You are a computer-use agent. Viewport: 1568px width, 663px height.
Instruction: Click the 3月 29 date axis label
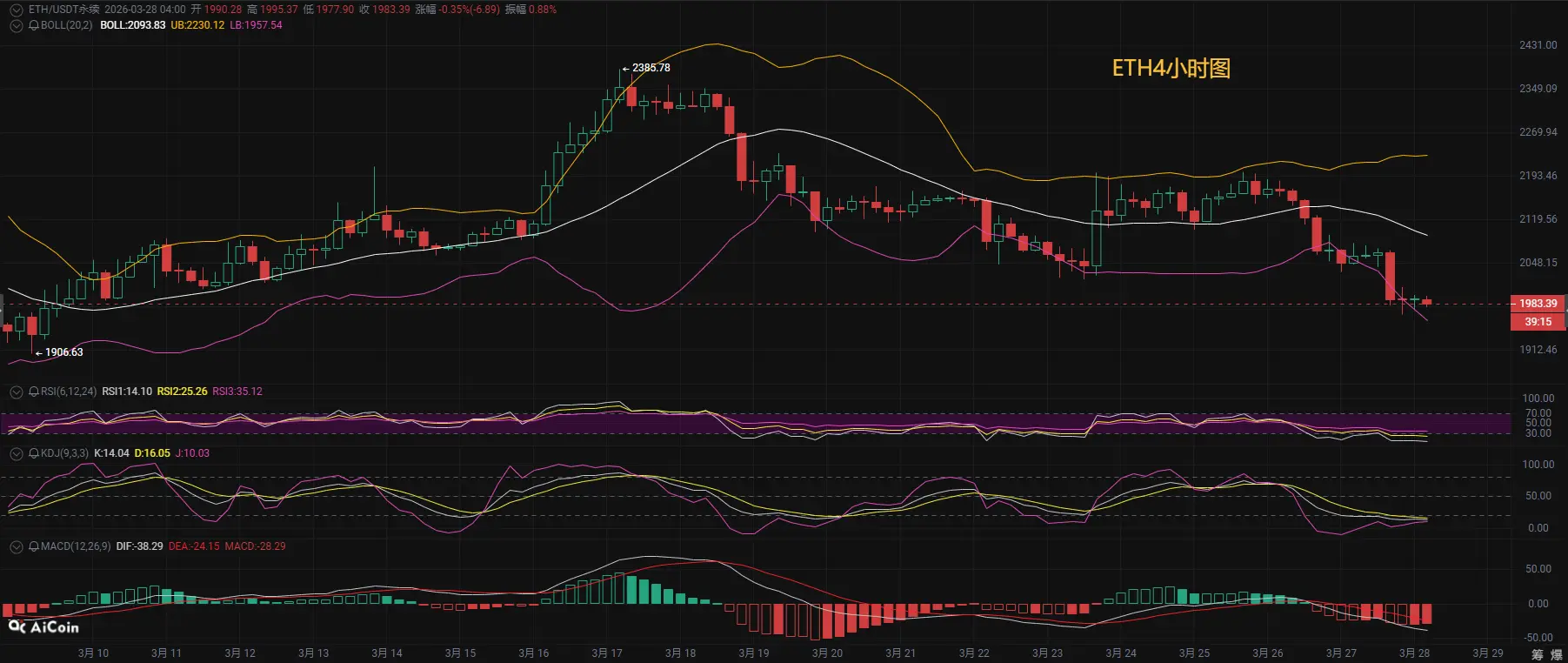pos(1488,653)
